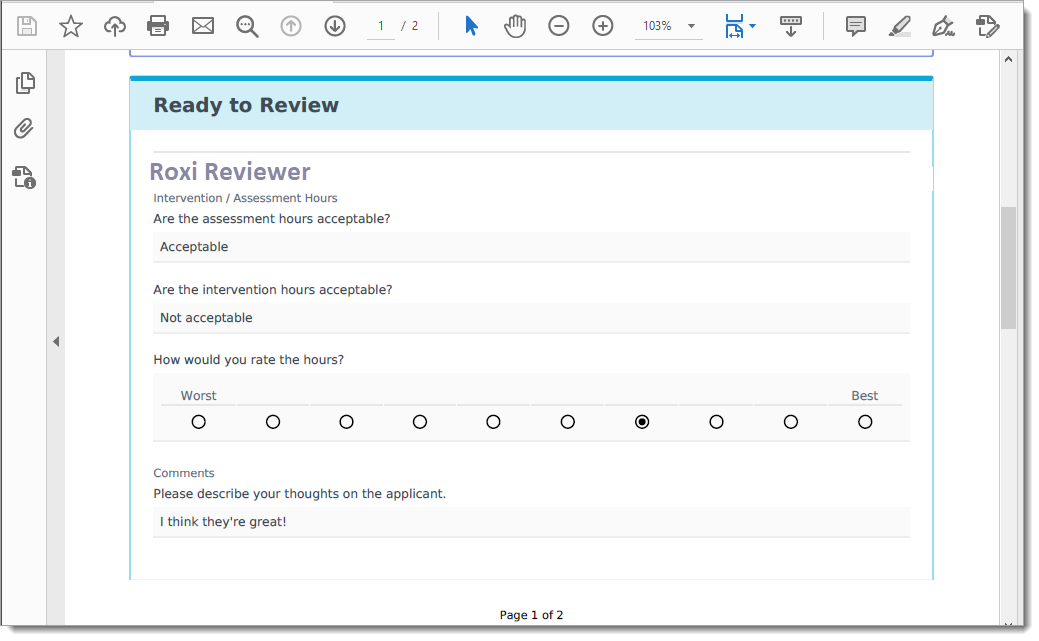Click the scrolling mode keyboard icon
Screen dimensions: 1039x641
click(790, 27)
